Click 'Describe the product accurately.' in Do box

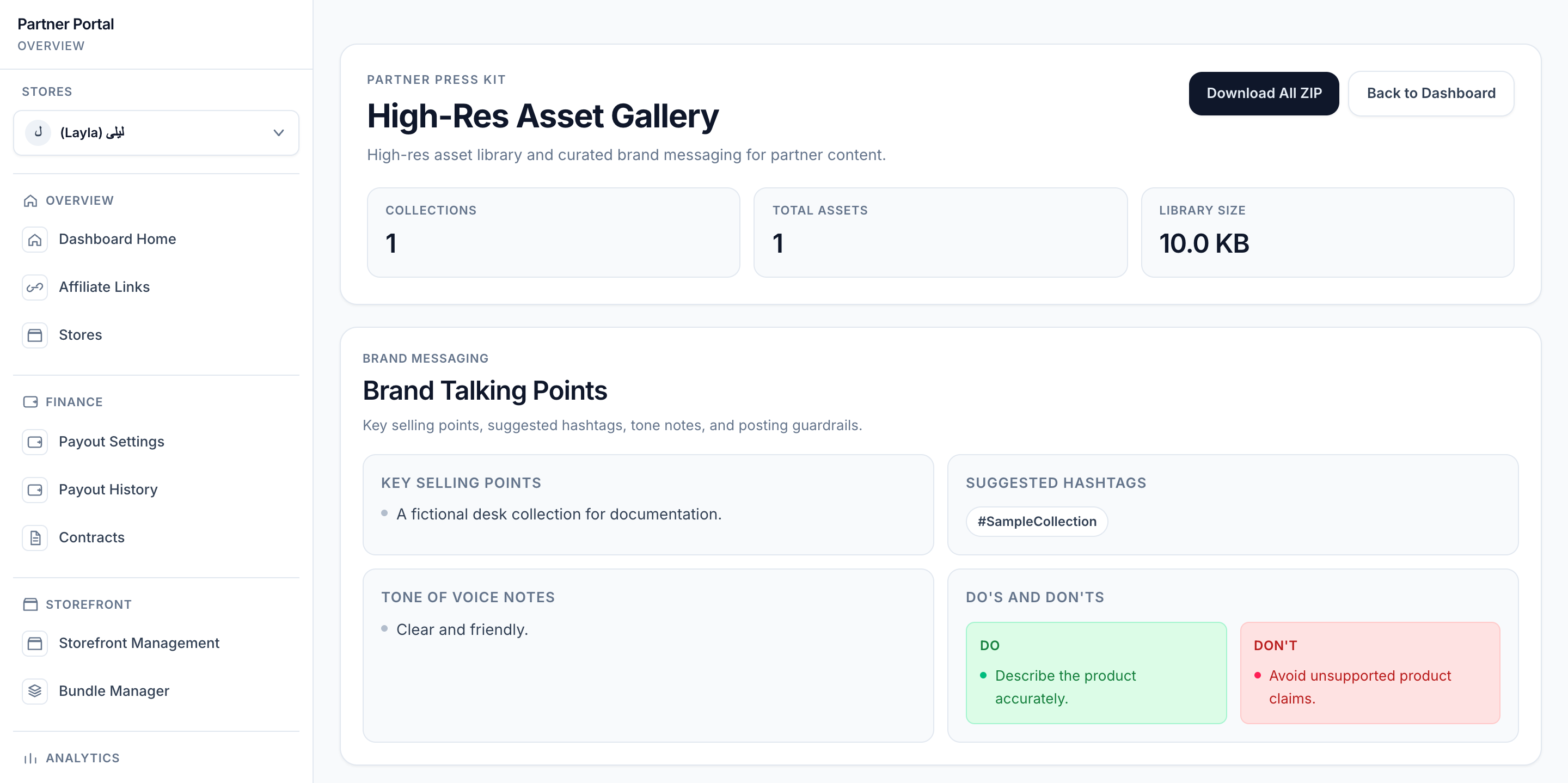coord(1065,687)
